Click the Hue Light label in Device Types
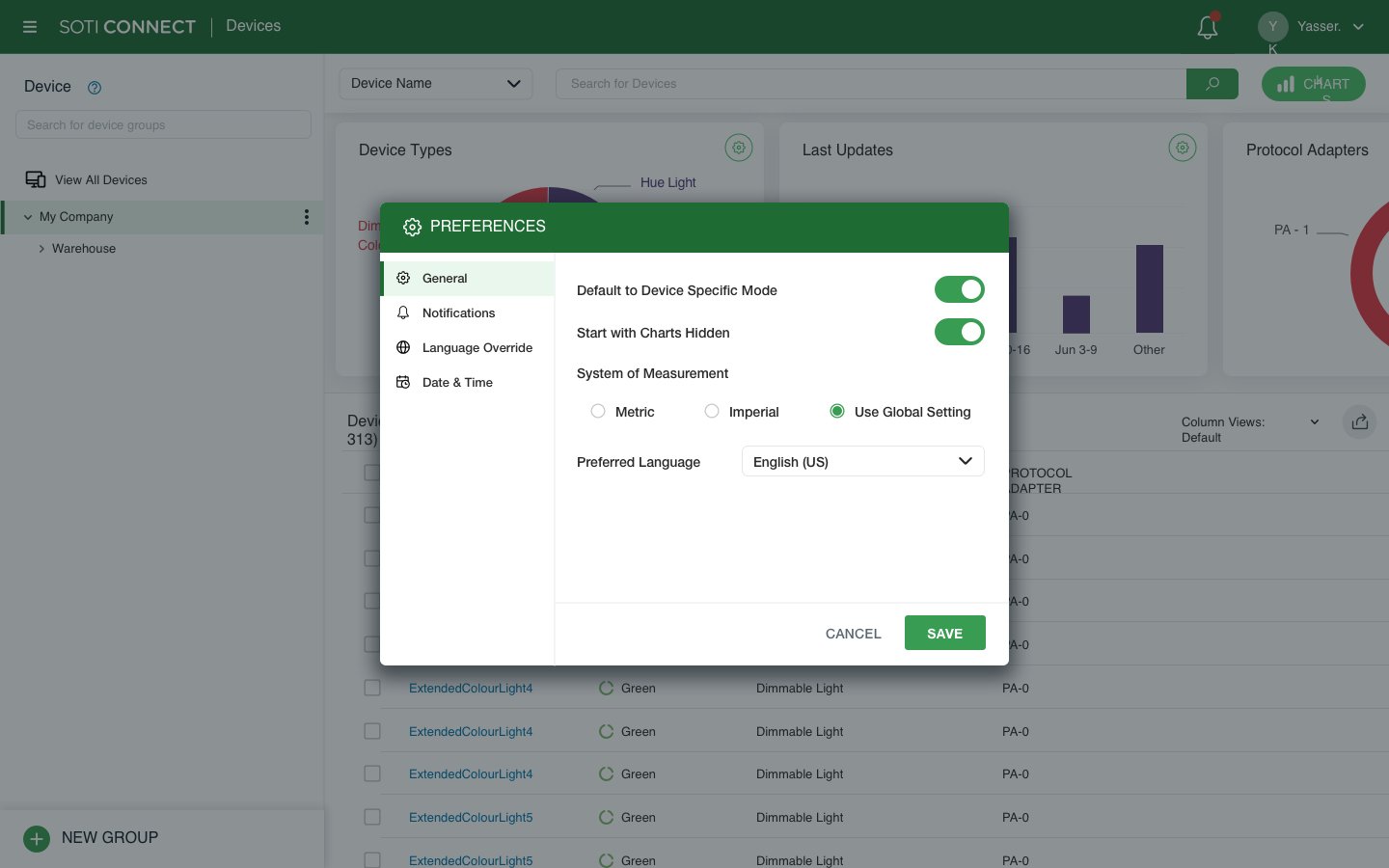The height and width of the screenshot is (868, 1389). pos(668,182)
